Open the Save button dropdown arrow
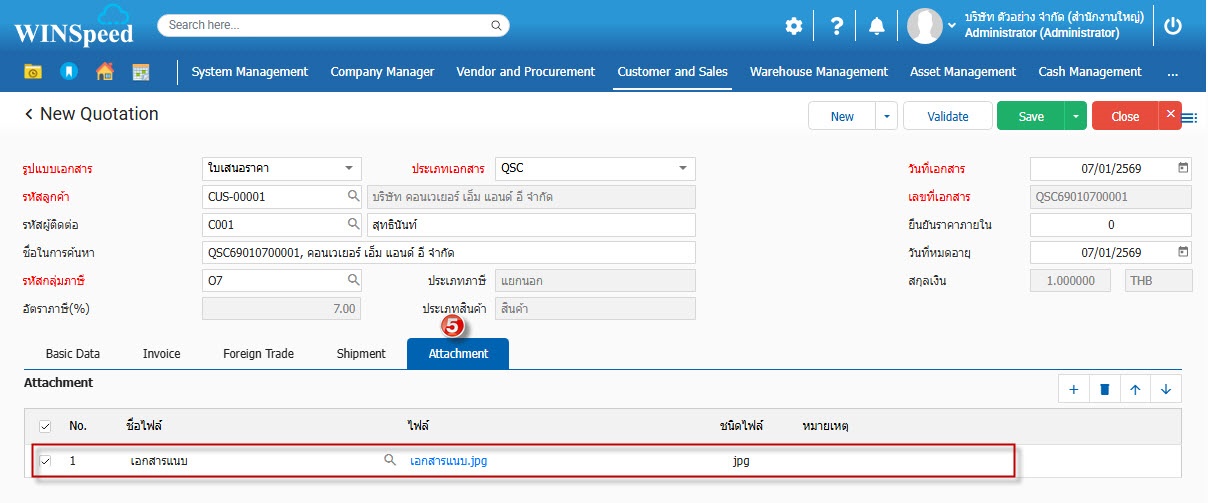This screenshot has height=503, width=1208. coord(1075,116)
